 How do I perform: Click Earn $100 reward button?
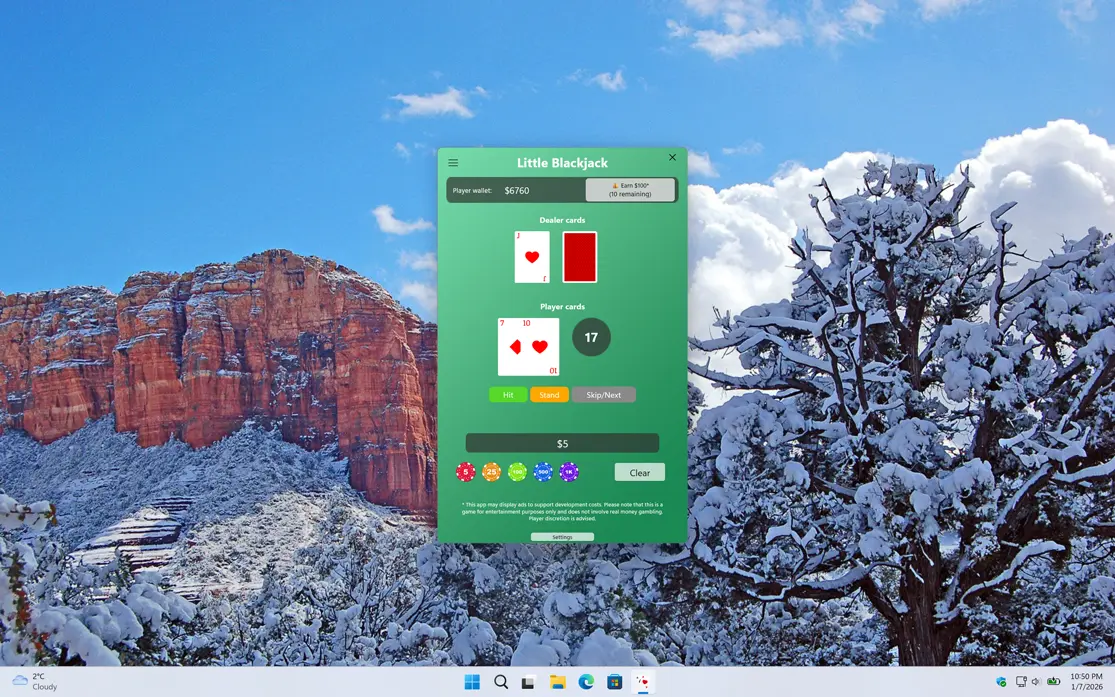(x=629, y=190)
